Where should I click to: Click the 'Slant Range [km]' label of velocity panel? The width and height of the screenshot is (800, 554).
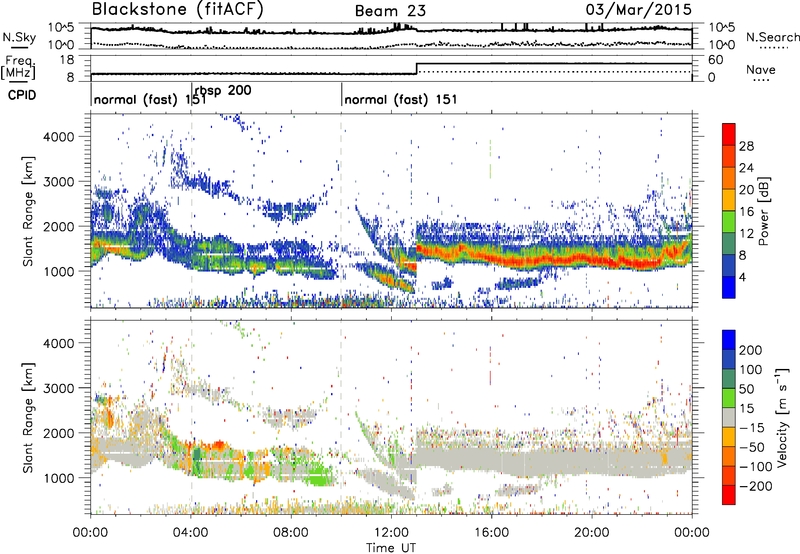pos(28,417)
